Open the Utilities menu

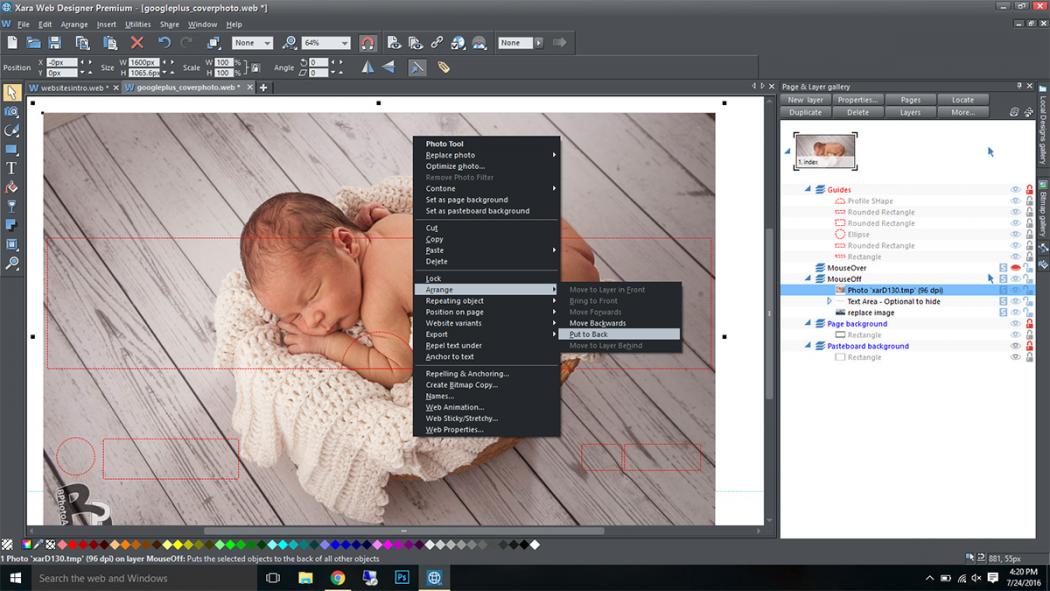pyautogui.click(x=138, y=24)
